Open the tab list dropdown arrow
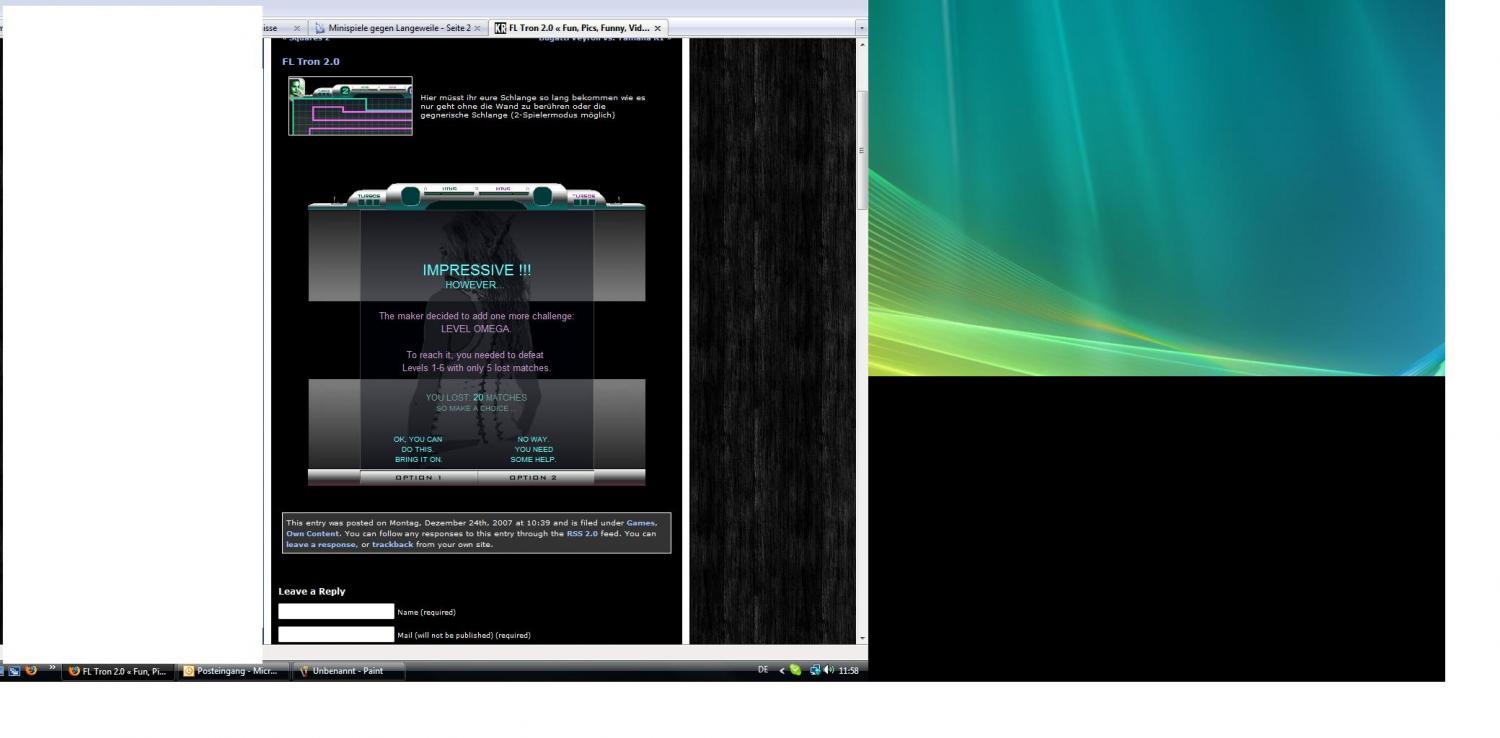The image size is (1500, 738). pos(862,28)
